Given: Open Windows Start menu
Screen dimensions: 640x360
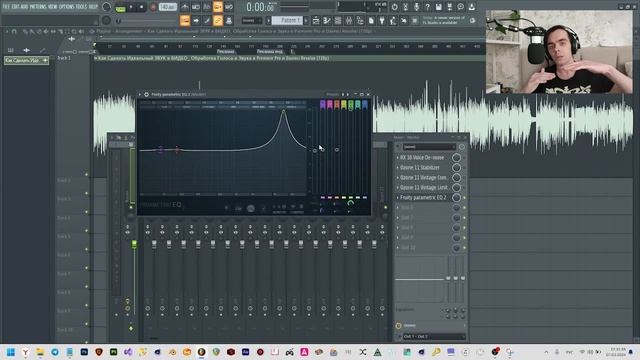Looking at the screenshot, I should pos(11,352).
